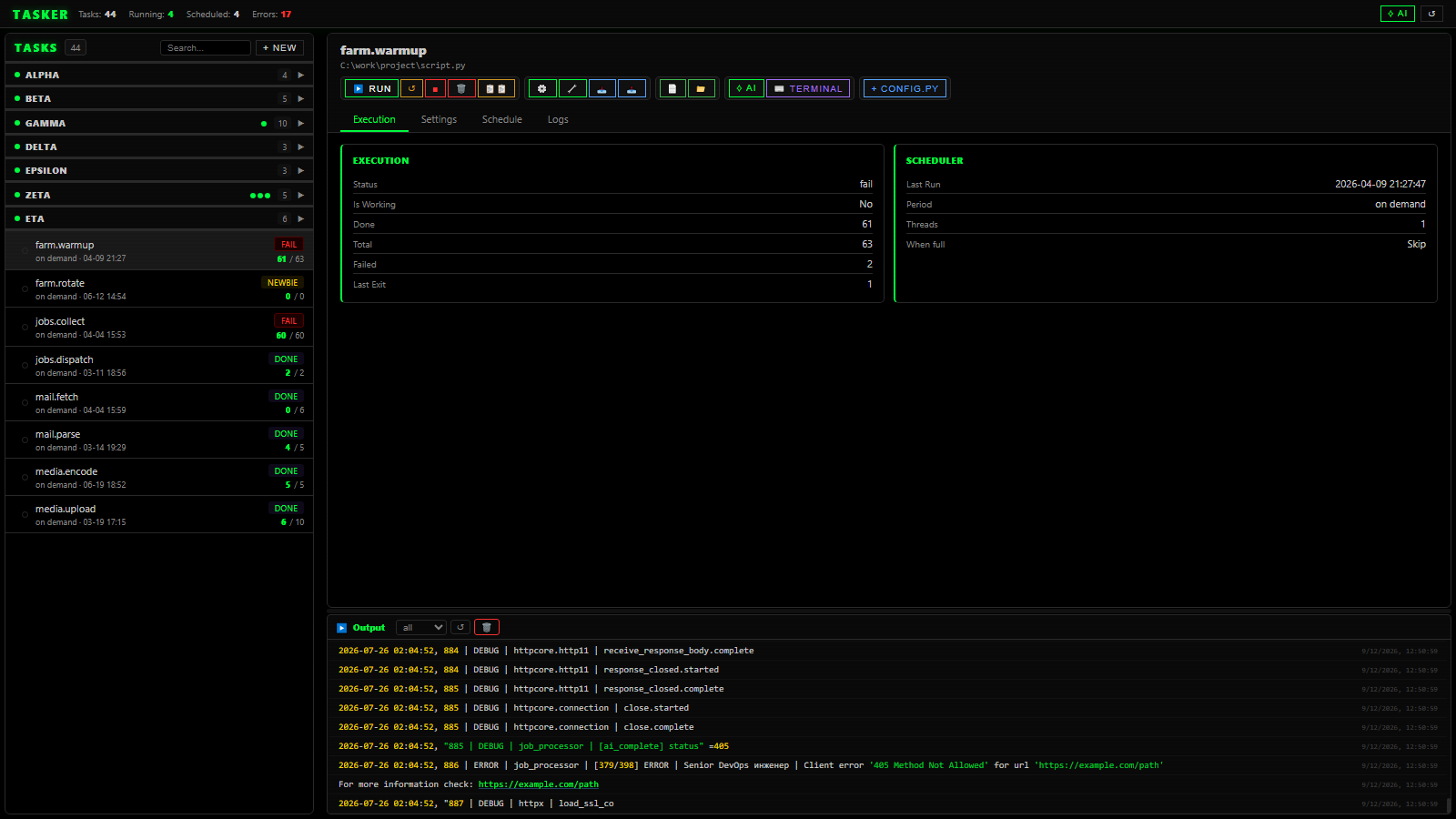Click the AI button in top header
This screenshot has width=1456, height=819.
point(1398,14)
